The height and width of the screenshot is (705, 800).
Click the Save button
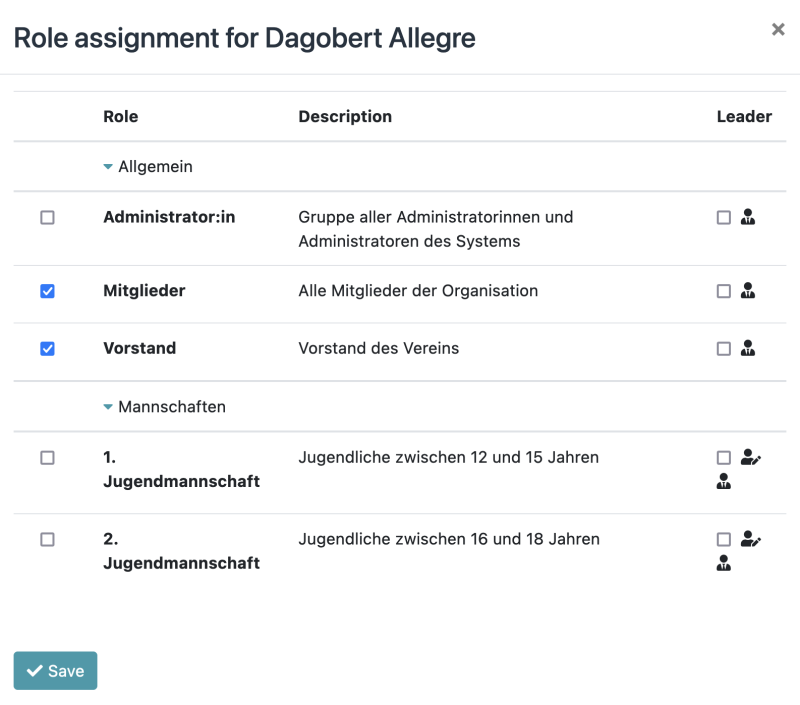[54, 670]
